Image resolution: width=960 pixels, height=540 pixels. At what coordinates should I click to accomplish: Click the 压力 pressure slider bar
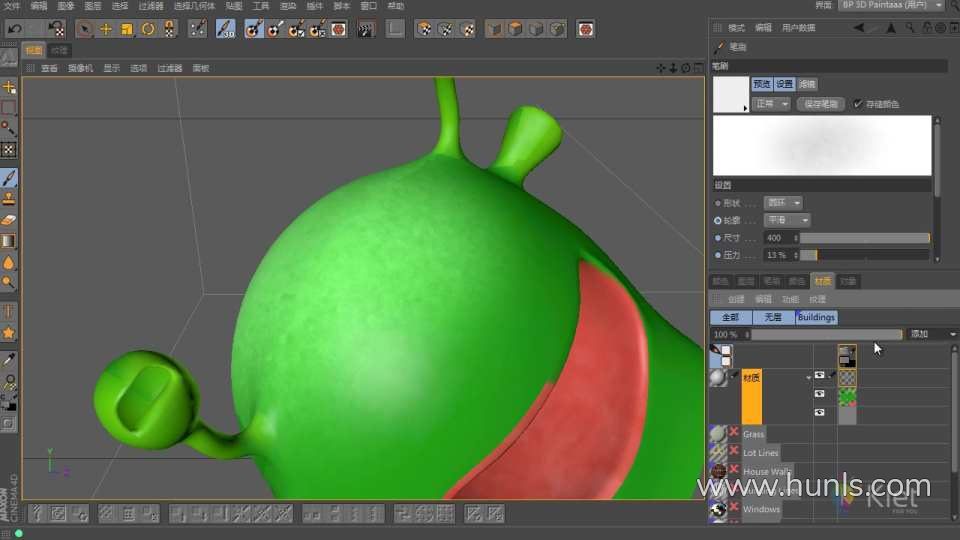[x=864, y=255]
